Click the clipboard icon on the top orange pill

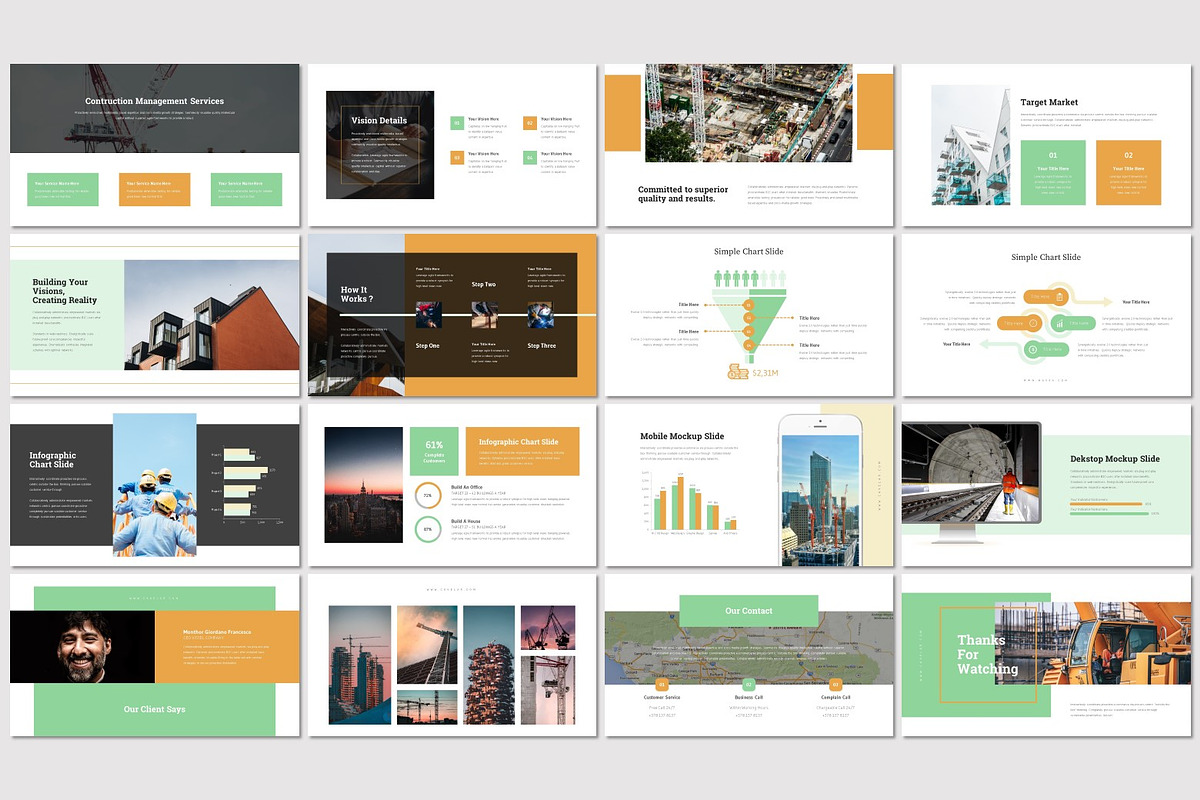click(1060, 297)
